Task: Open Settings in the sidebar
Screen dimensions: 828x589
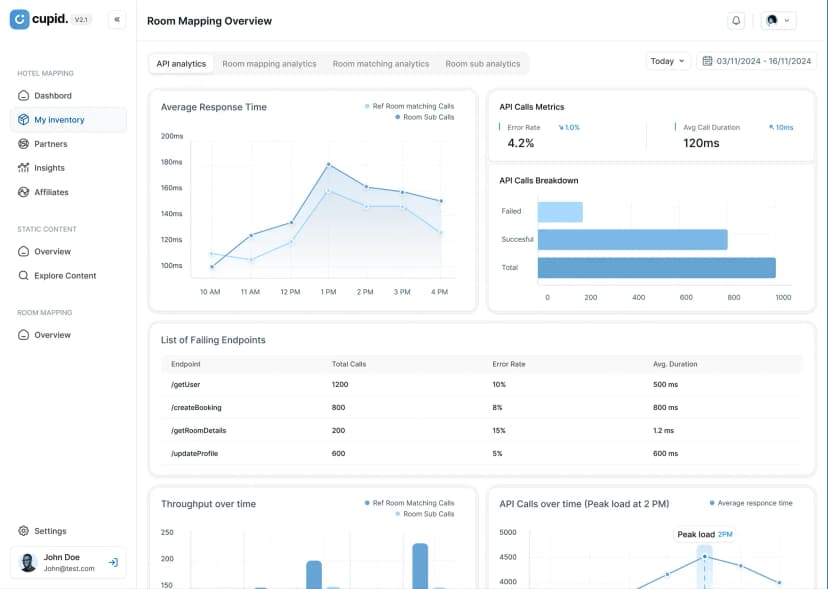Action: (x=50, y=531)
